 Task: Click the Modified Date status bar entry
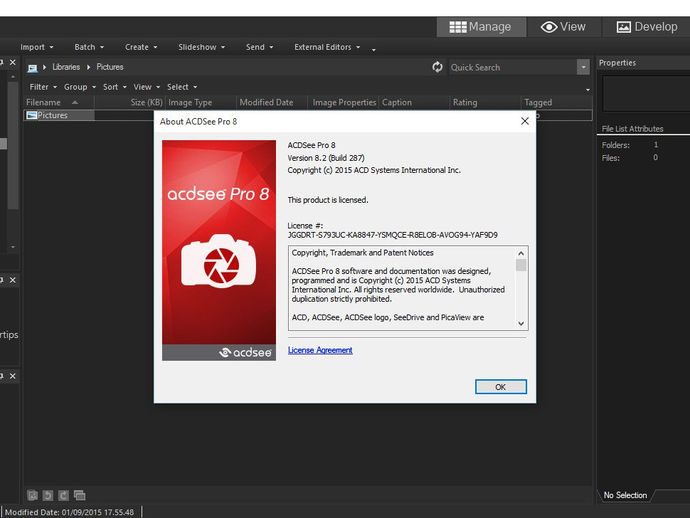pos(69,512)
